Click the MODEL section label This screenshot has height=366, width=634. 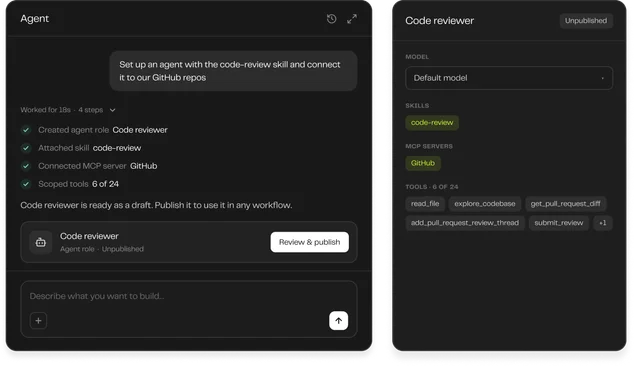pos(417,57)
